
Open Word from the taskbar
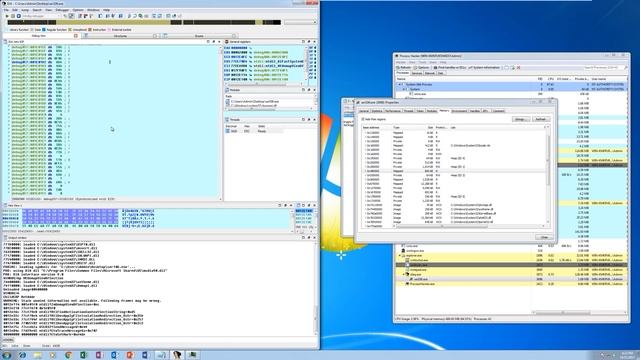[x=144, y=355]
